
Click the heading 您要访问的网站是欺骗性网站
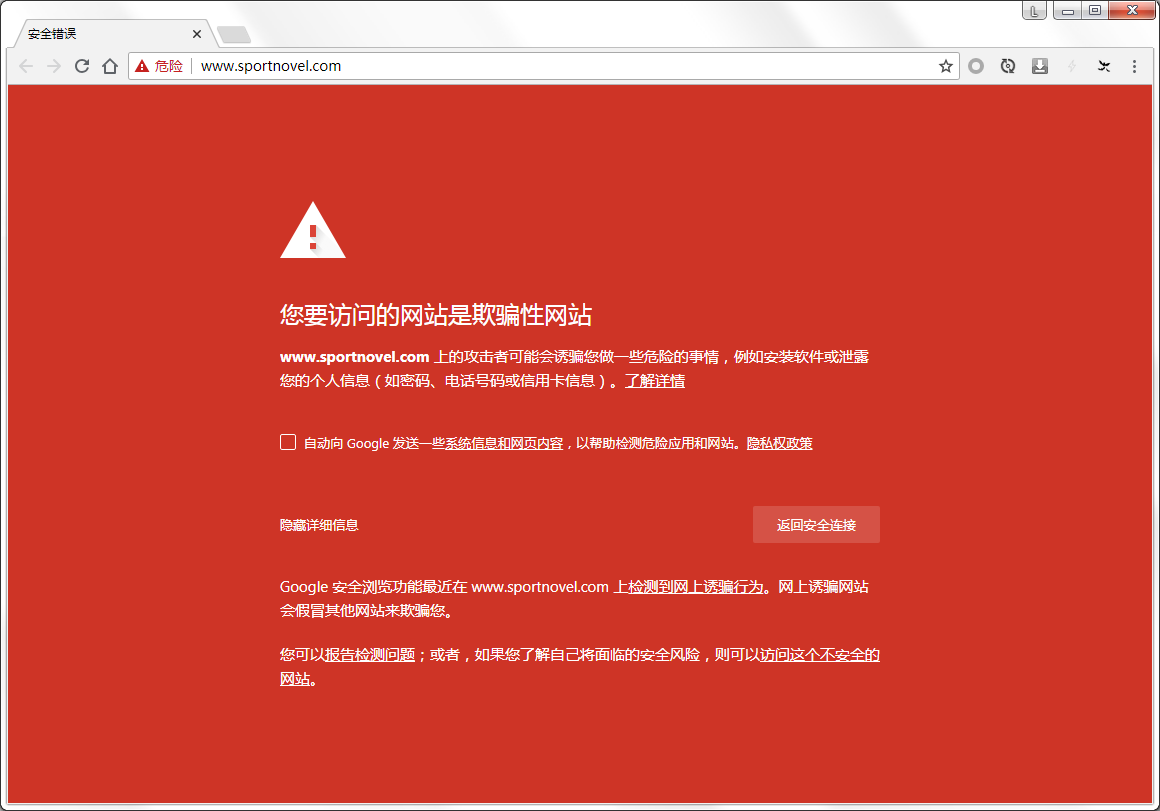(x=436, y=315)
